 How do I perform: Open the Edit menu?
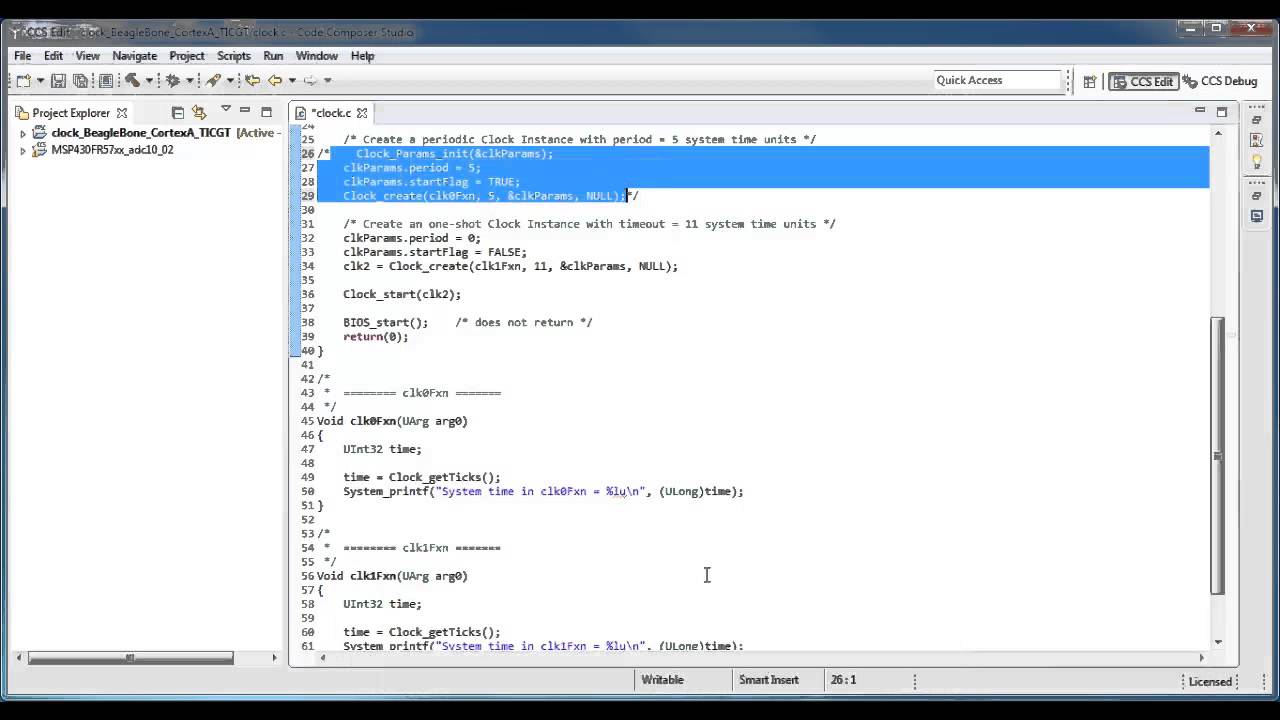pyautogui.click(x=53, y=56)
